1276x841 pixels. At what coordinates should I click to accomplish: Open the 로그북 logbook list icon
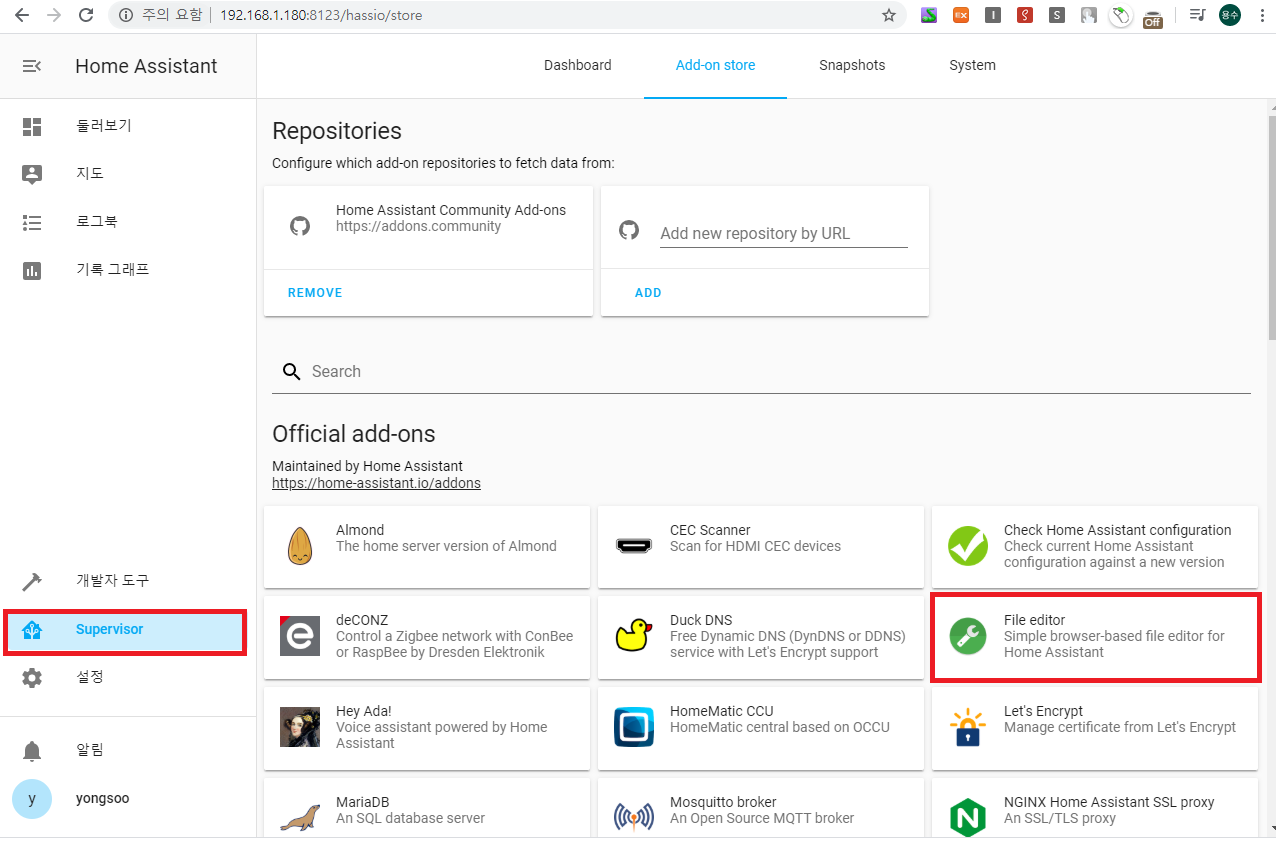point(32,222)
